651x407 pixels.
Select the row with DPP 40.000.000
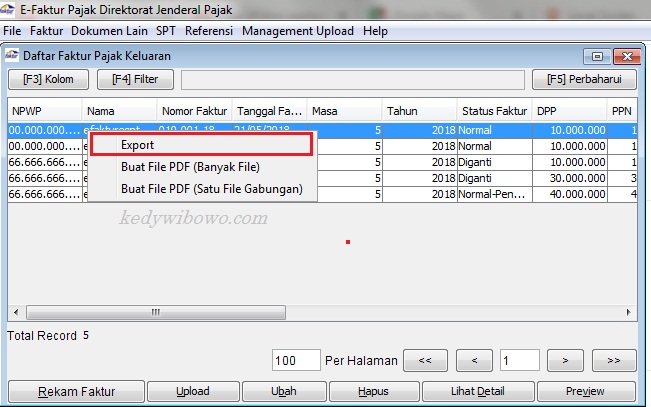coord(322,194)
